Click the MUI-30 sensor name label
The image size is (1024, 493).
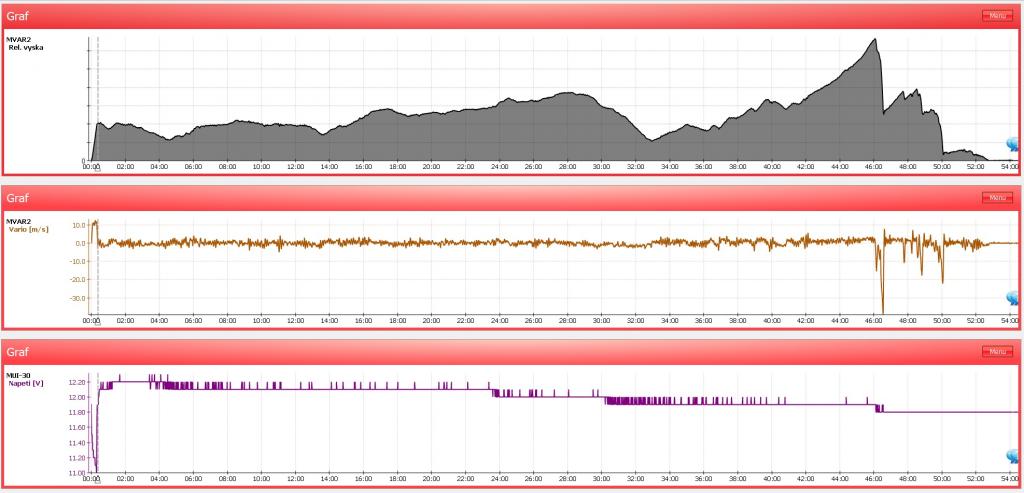tap(20, 375)
